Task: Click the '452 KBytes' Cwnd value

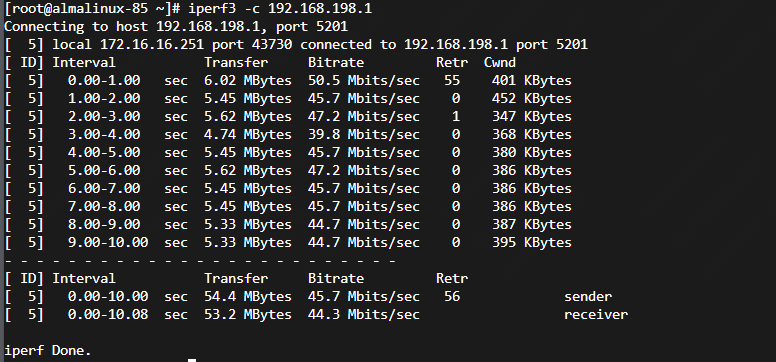Action: 532,99
